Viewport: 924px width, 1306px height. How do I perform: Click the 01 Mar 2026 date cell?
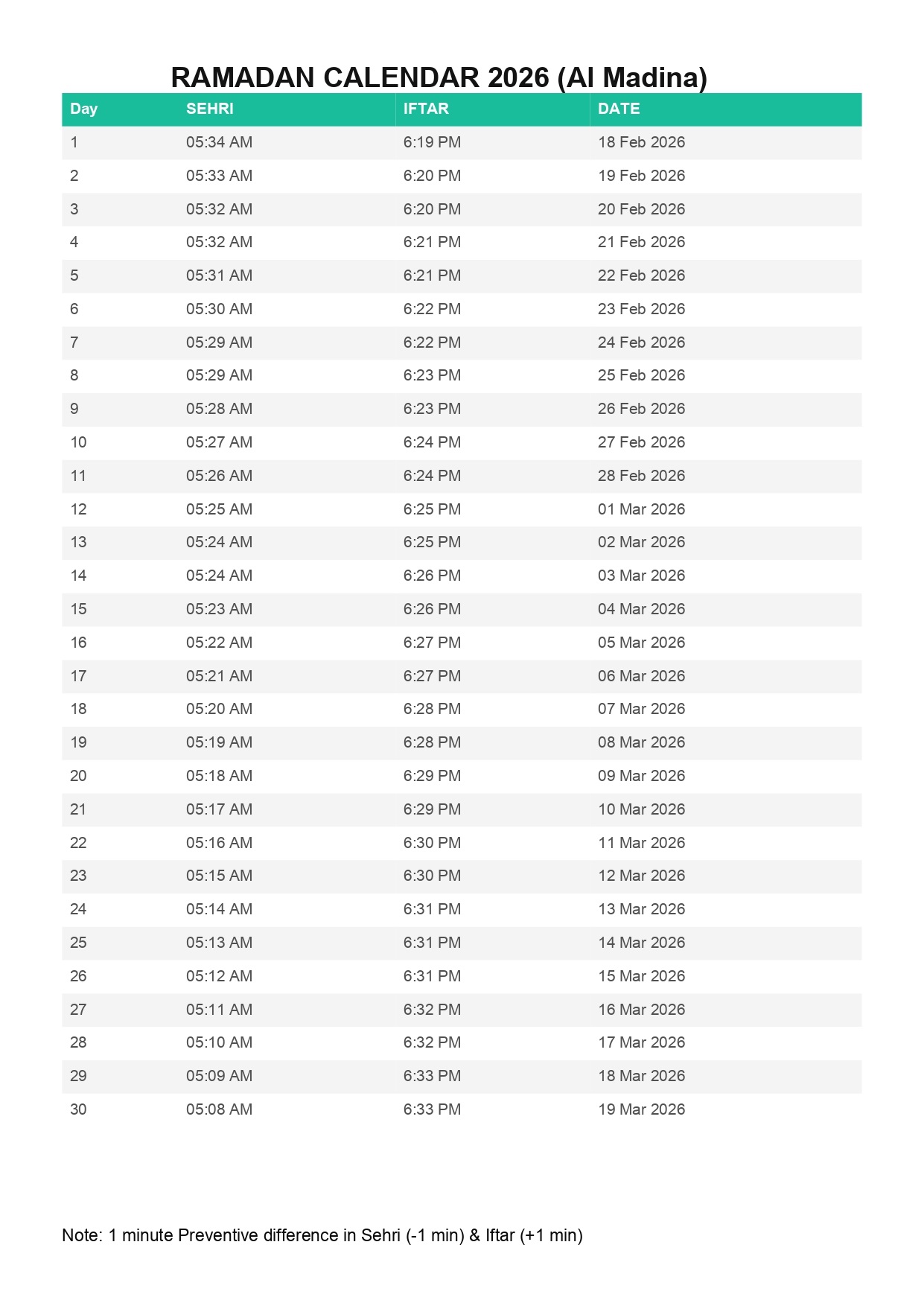pos(641,509)
